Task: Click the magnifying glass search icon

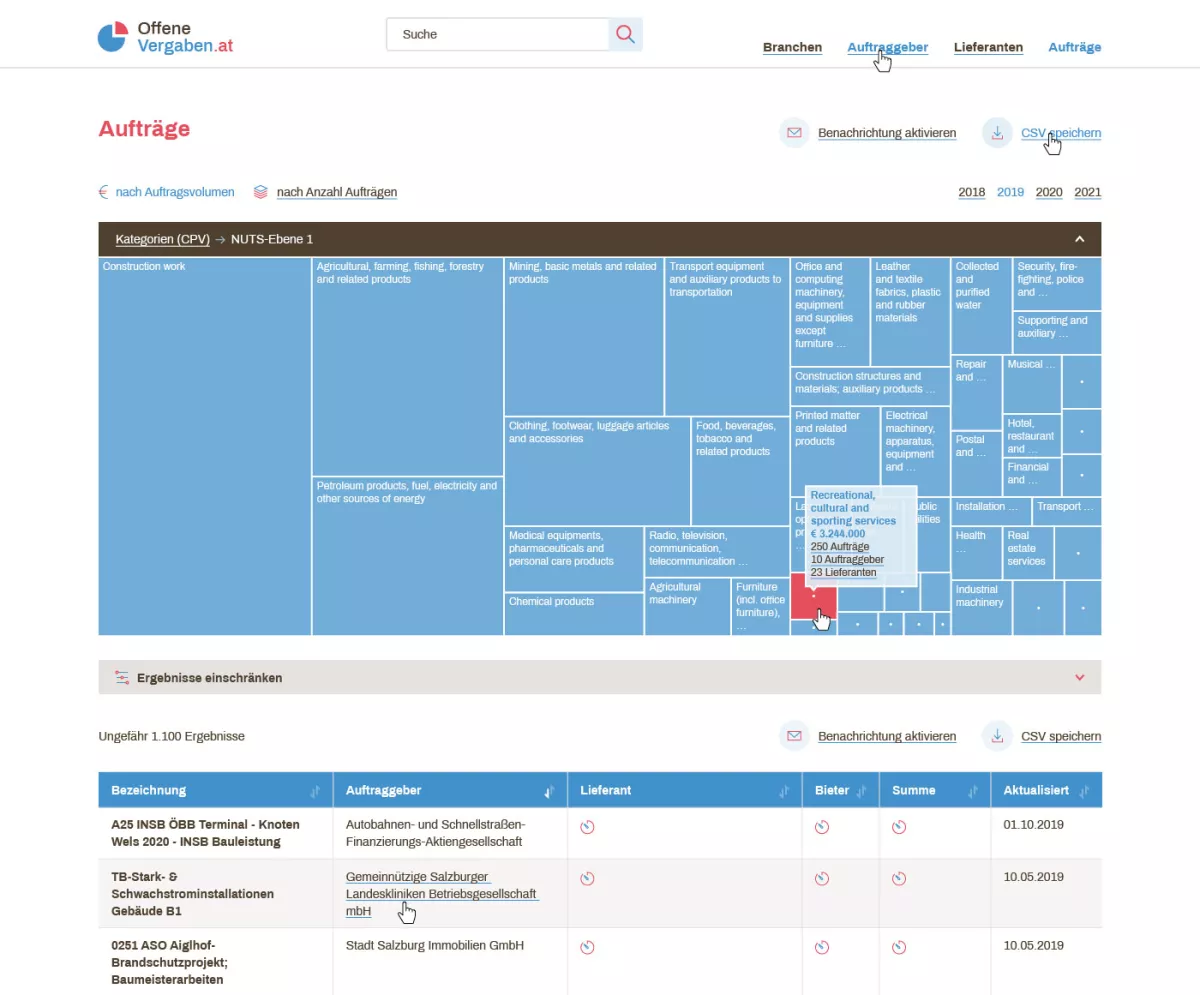Action: [625, 34]
